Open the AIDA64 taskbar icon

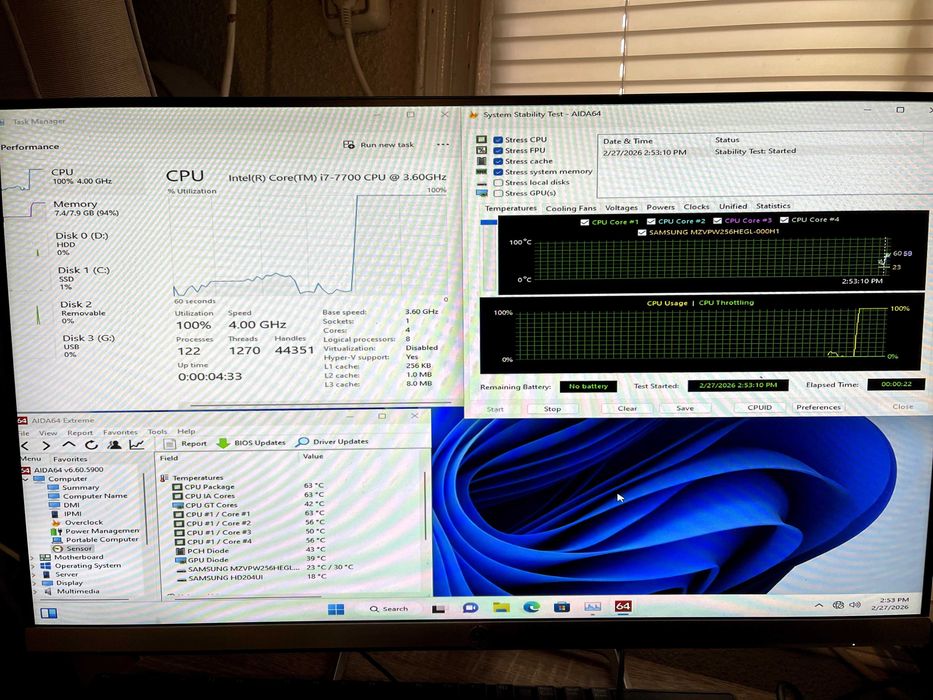[623, 607]
